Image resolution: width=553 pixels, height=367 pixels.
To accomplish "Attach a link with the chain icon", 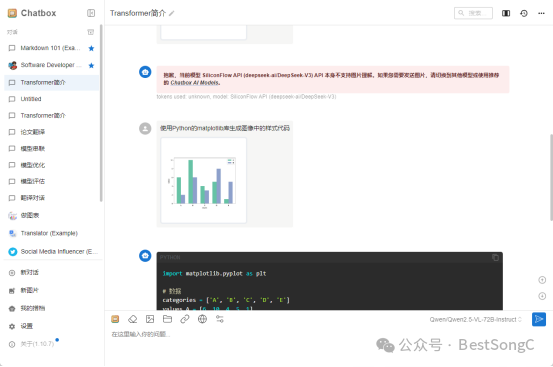I will point(185,319).
